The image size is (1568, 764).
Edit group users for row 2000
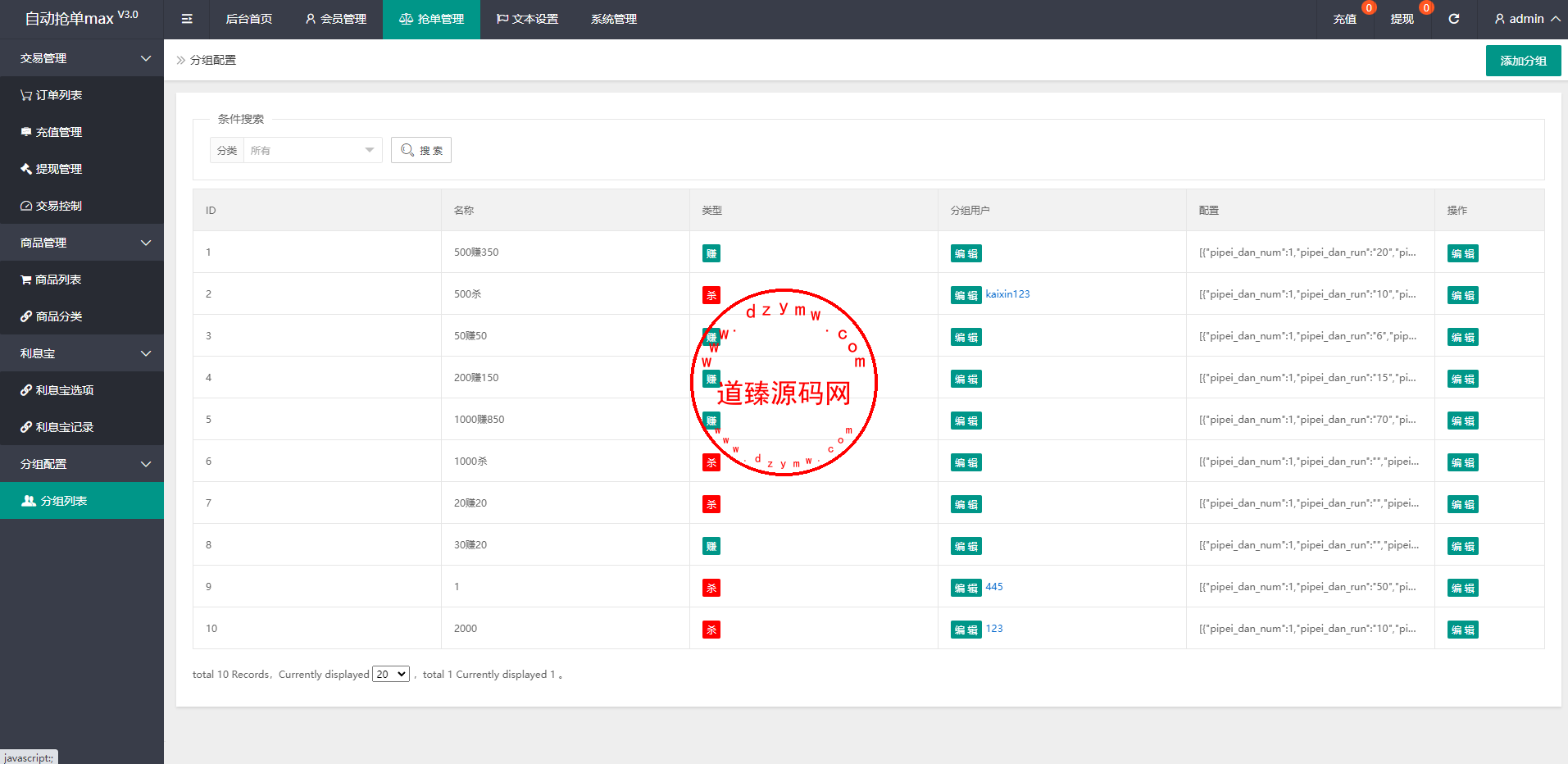tap(966, 630)
